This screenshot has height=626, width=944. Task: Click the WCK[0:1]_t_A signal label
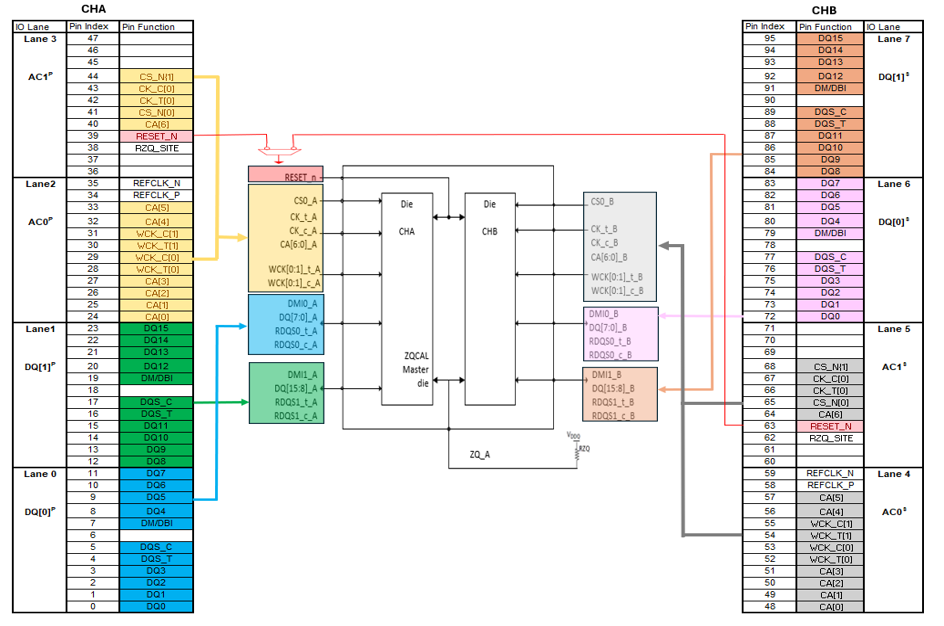(294, 269)
